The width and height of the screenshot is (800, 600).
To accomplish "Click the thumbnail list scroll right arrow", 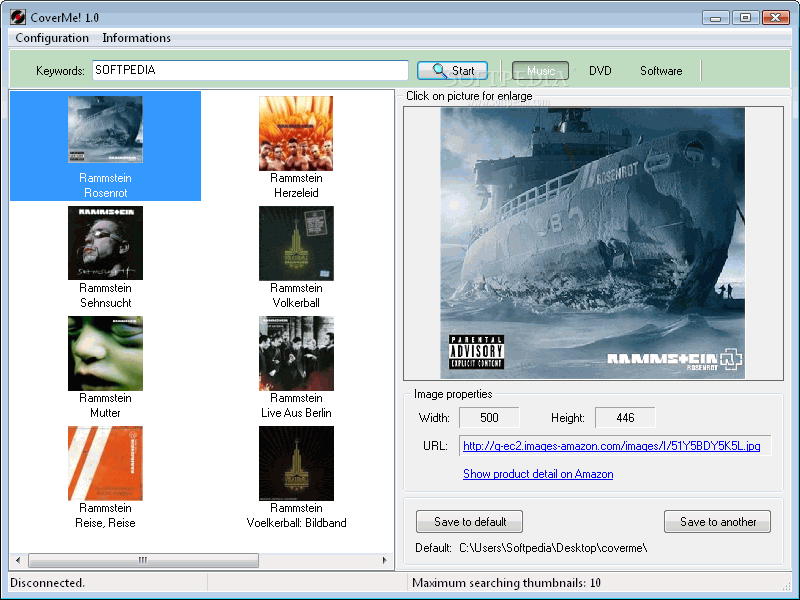I will click(x=385, y=560).
